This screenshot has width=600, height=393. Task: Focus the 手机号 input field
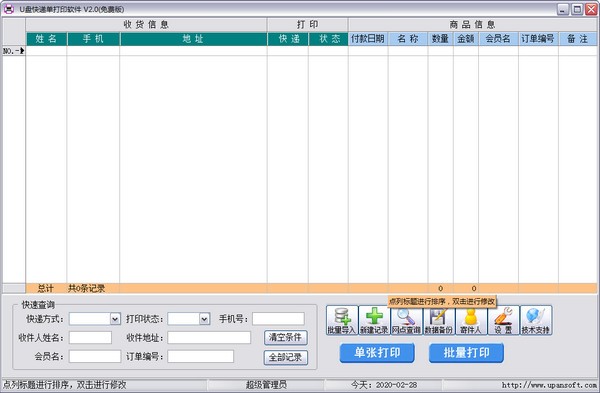278,319
